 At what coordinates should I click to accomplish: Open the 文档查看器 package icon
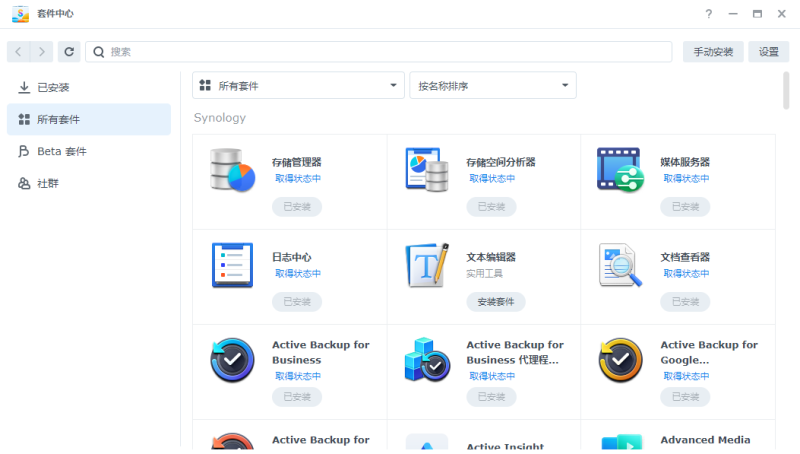[620, 265]
